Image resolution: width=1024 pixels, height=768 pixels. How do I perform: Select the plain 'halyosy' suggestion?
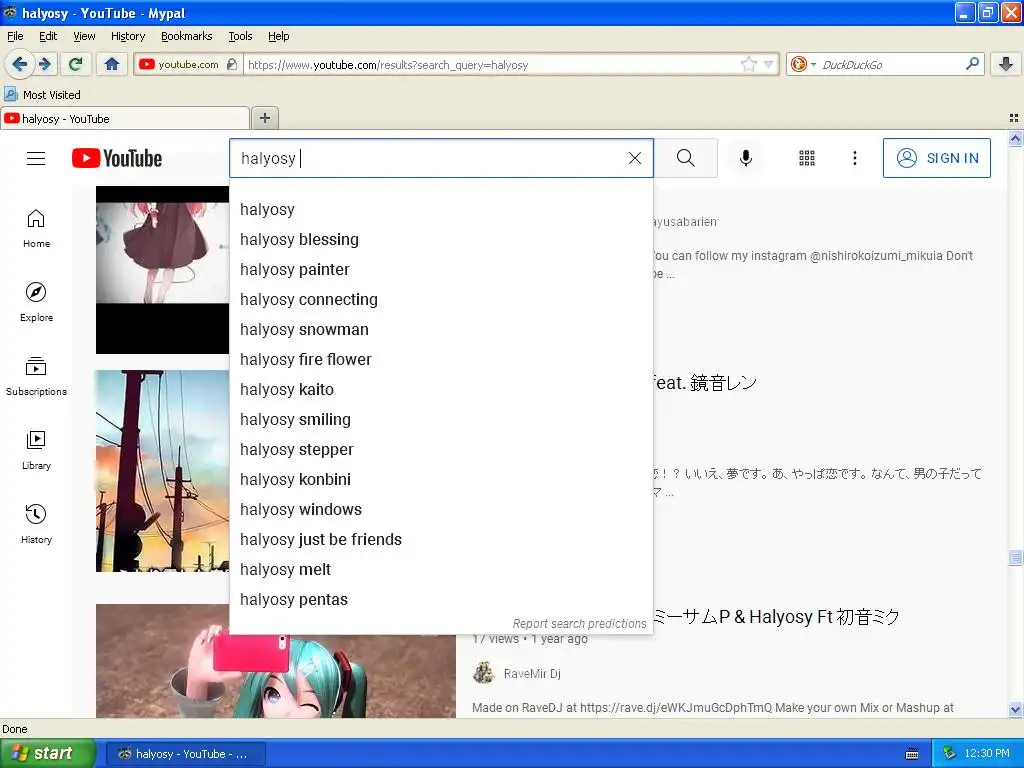click(x=441, y=210)
